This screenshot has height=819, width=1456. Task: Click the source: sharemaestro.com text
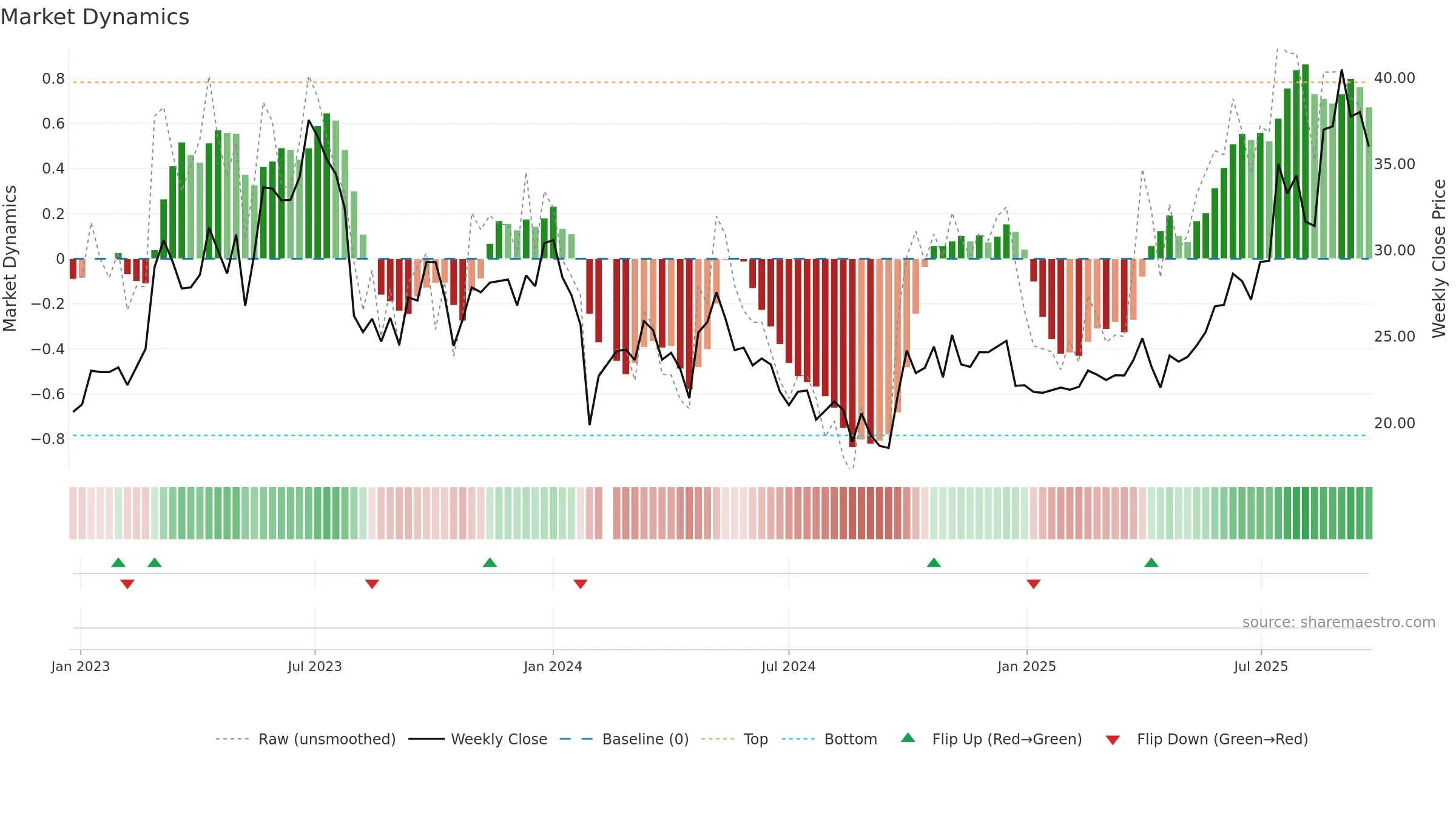click(x=1339, y=622)
